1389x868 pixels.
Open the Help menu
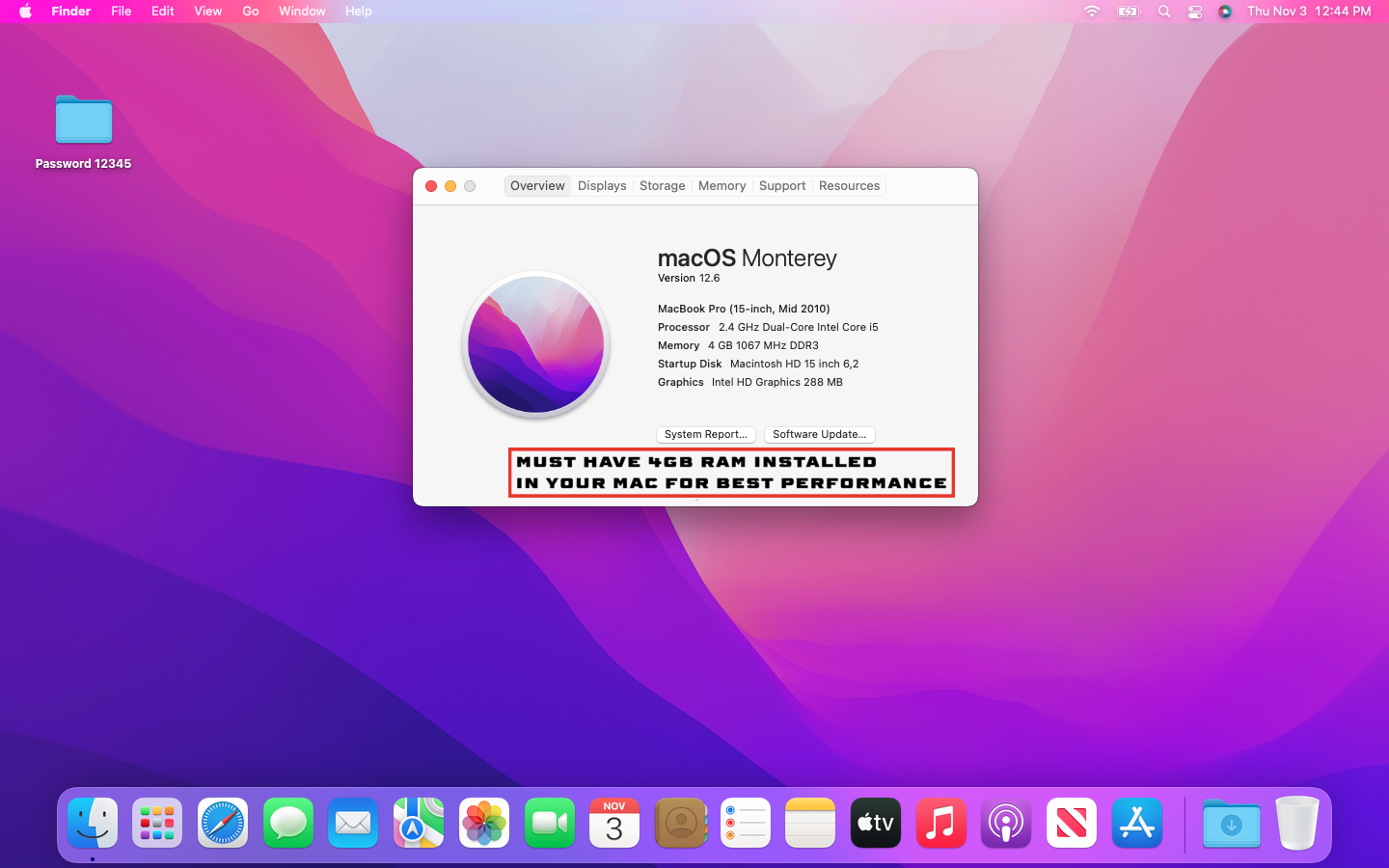pos(359,12)
